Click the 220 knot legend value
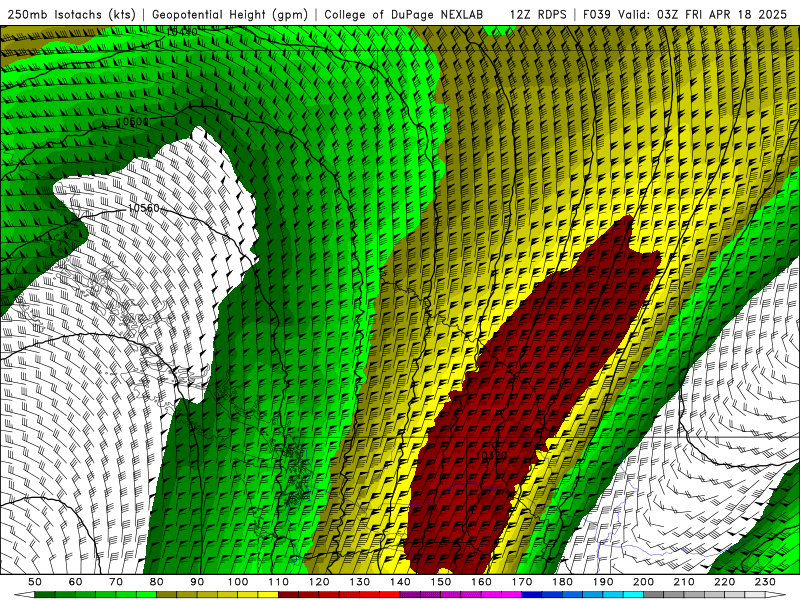800x600 pixels. [725, 582]
